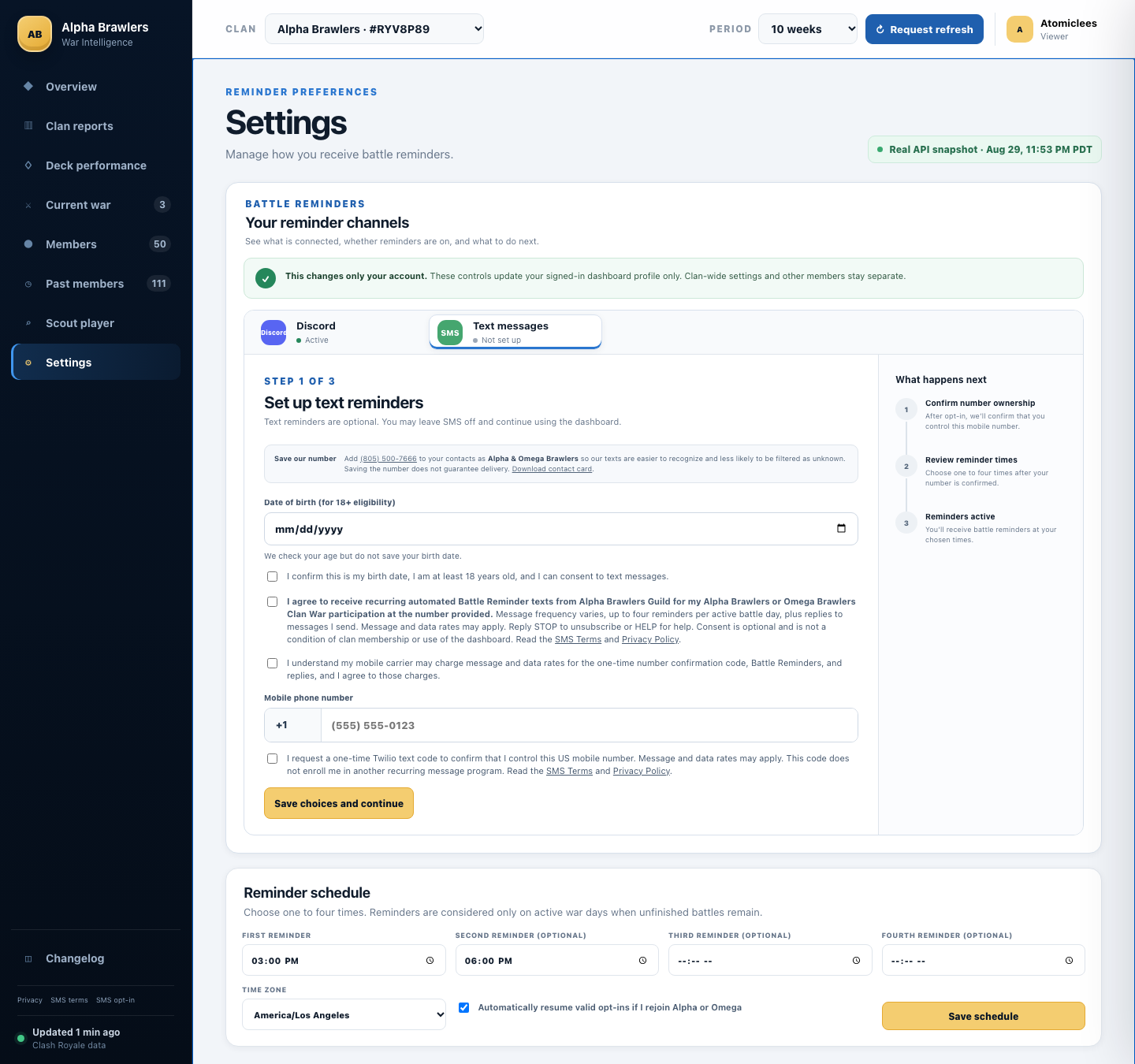1135x1064 pixels.
Task: Select the Text messages channel tab
Action: point(515,332)
